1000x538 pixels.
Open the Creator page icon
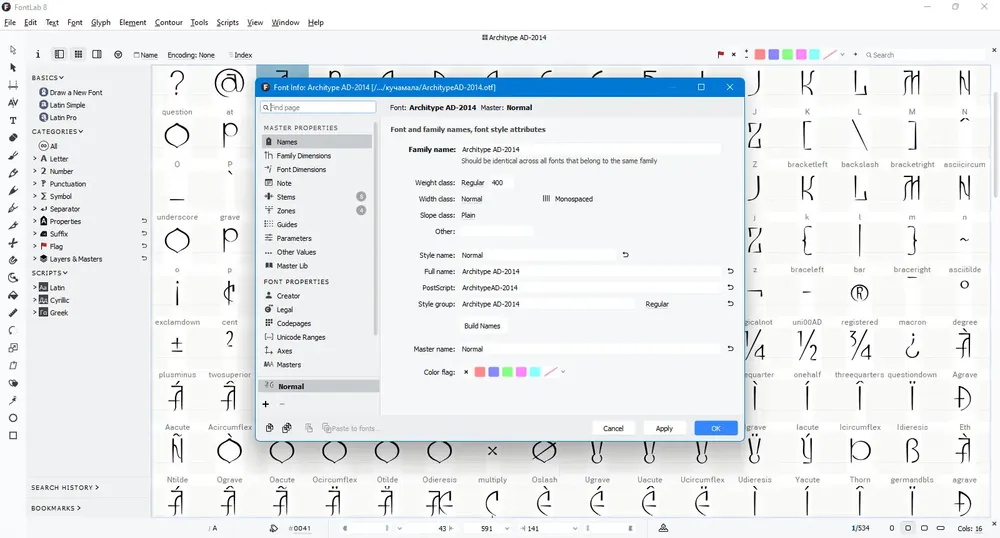(x=268, y=296)
